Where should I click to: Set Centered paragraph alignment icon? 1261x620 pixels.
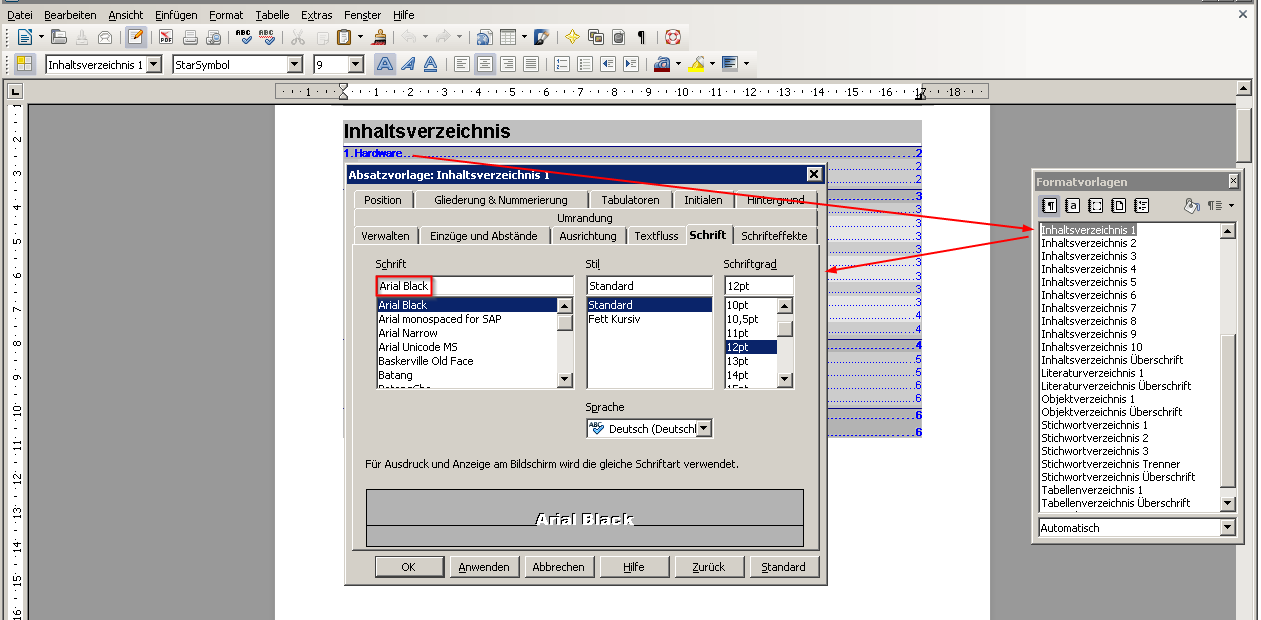point(485,64)
